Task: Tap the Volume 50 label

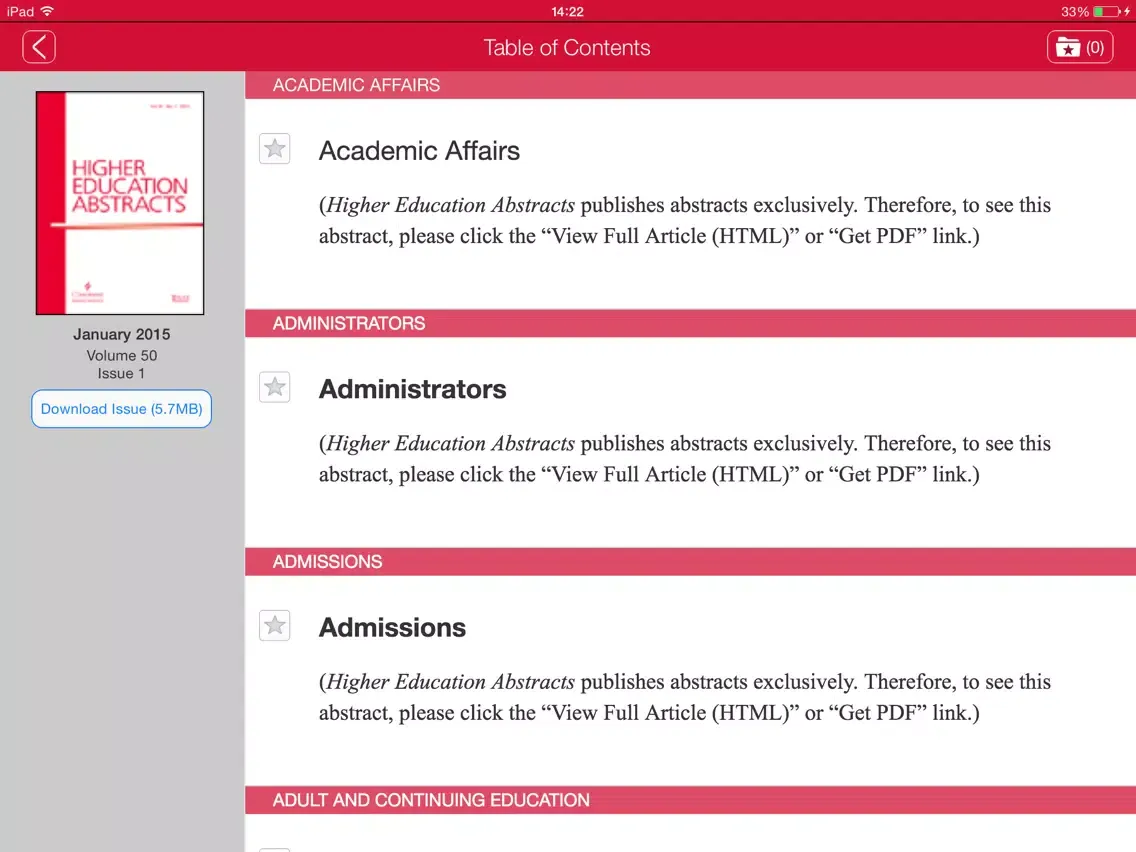Action: [x=122, y=356]
